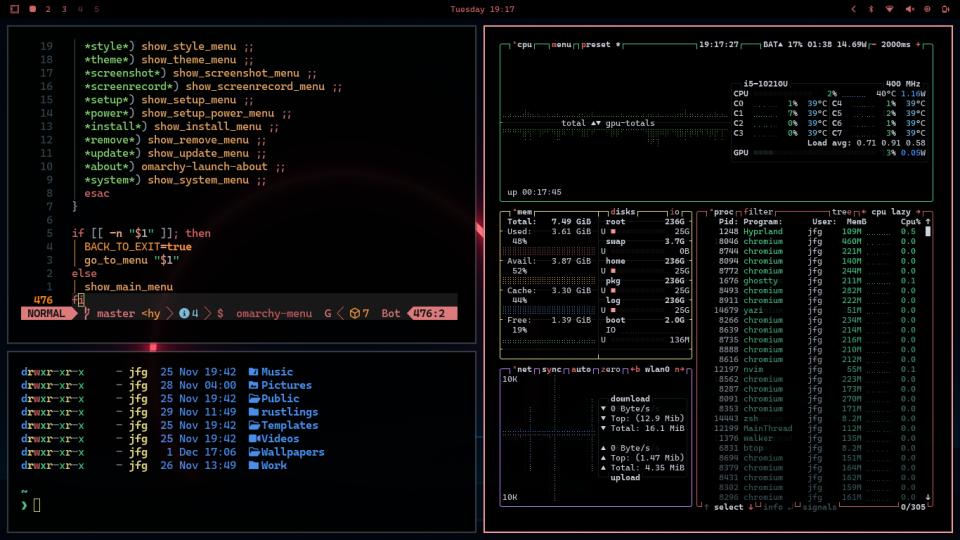Click the Bluetooth icon in the top bar
Image resolution: width=960 pixels, height=540 pixels.
pyautogui.click(x=870, y=9)
